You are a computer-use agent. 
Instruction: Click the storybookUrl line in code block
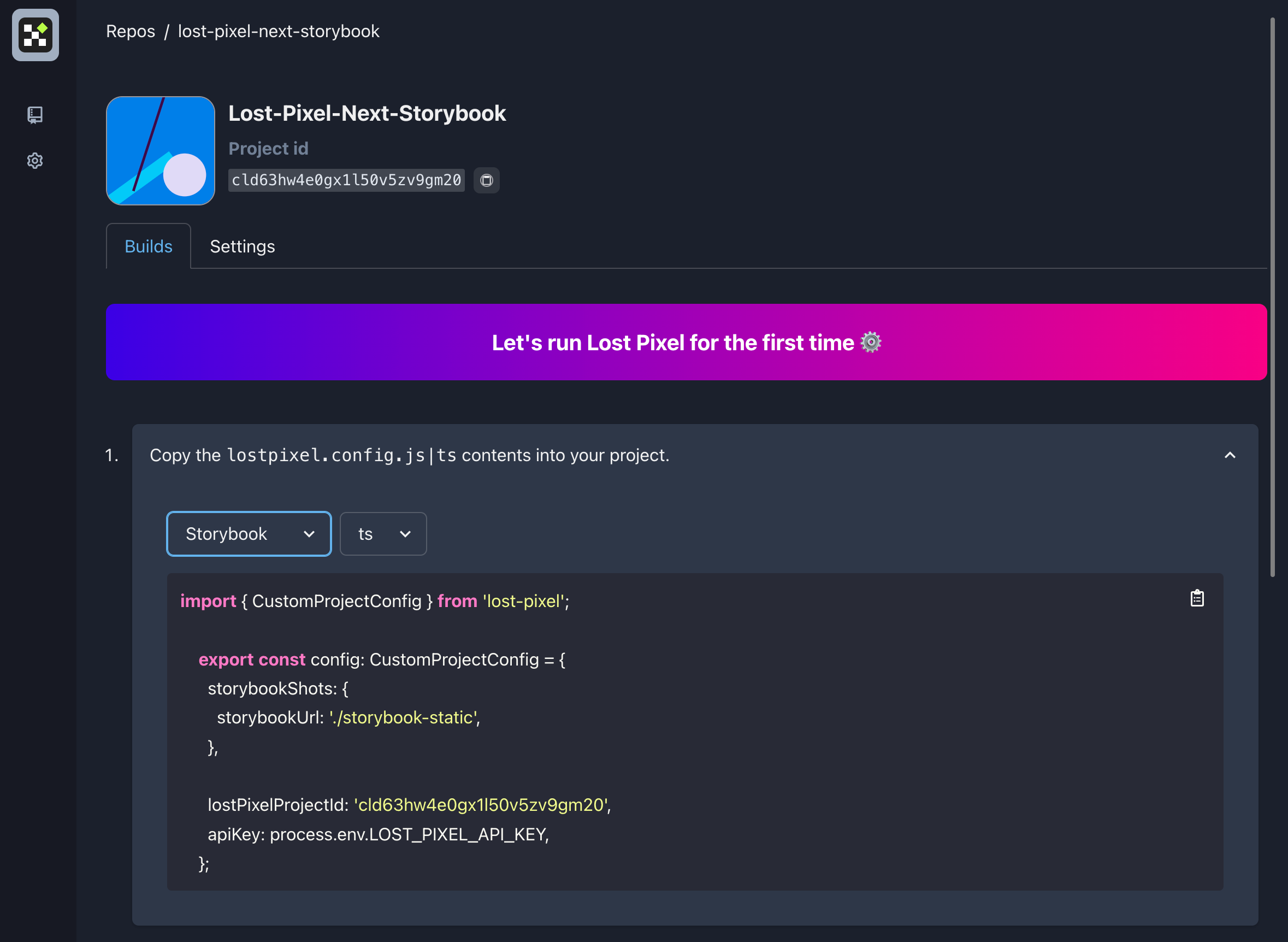(348, 717)
